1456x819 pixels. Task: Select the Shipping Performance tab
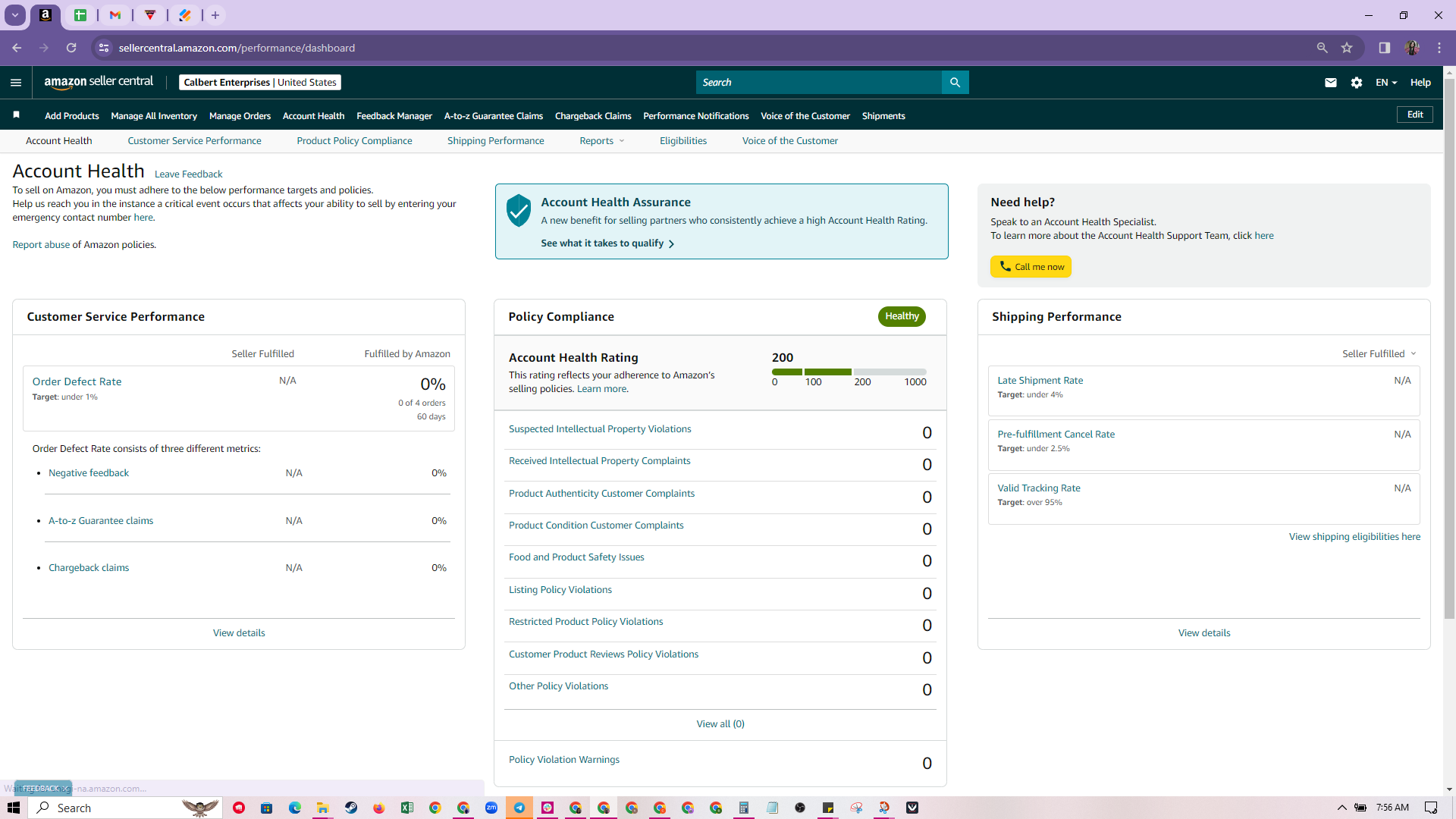coord(496,141)
